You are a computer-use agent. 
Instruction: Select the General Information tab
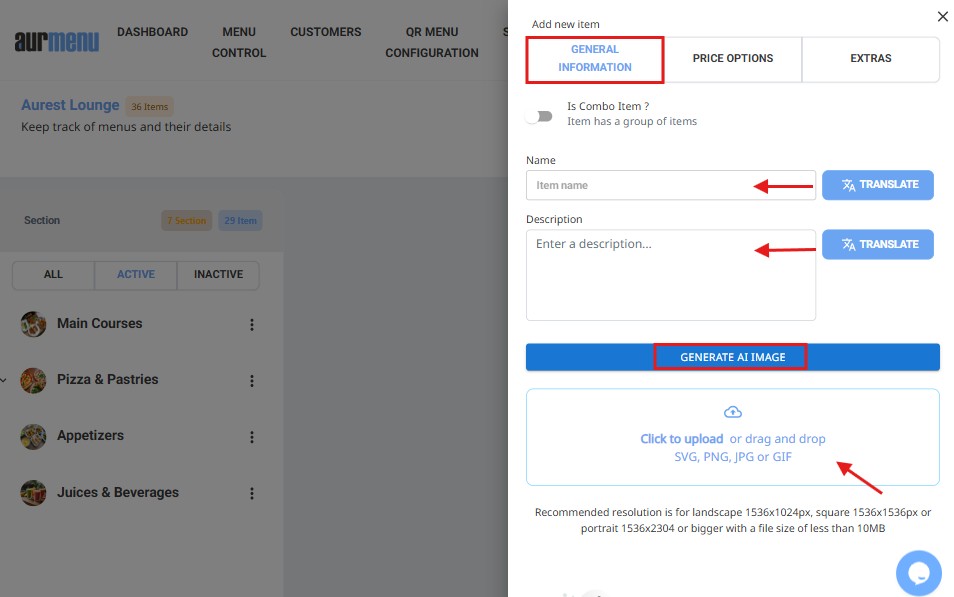[595, 59]
